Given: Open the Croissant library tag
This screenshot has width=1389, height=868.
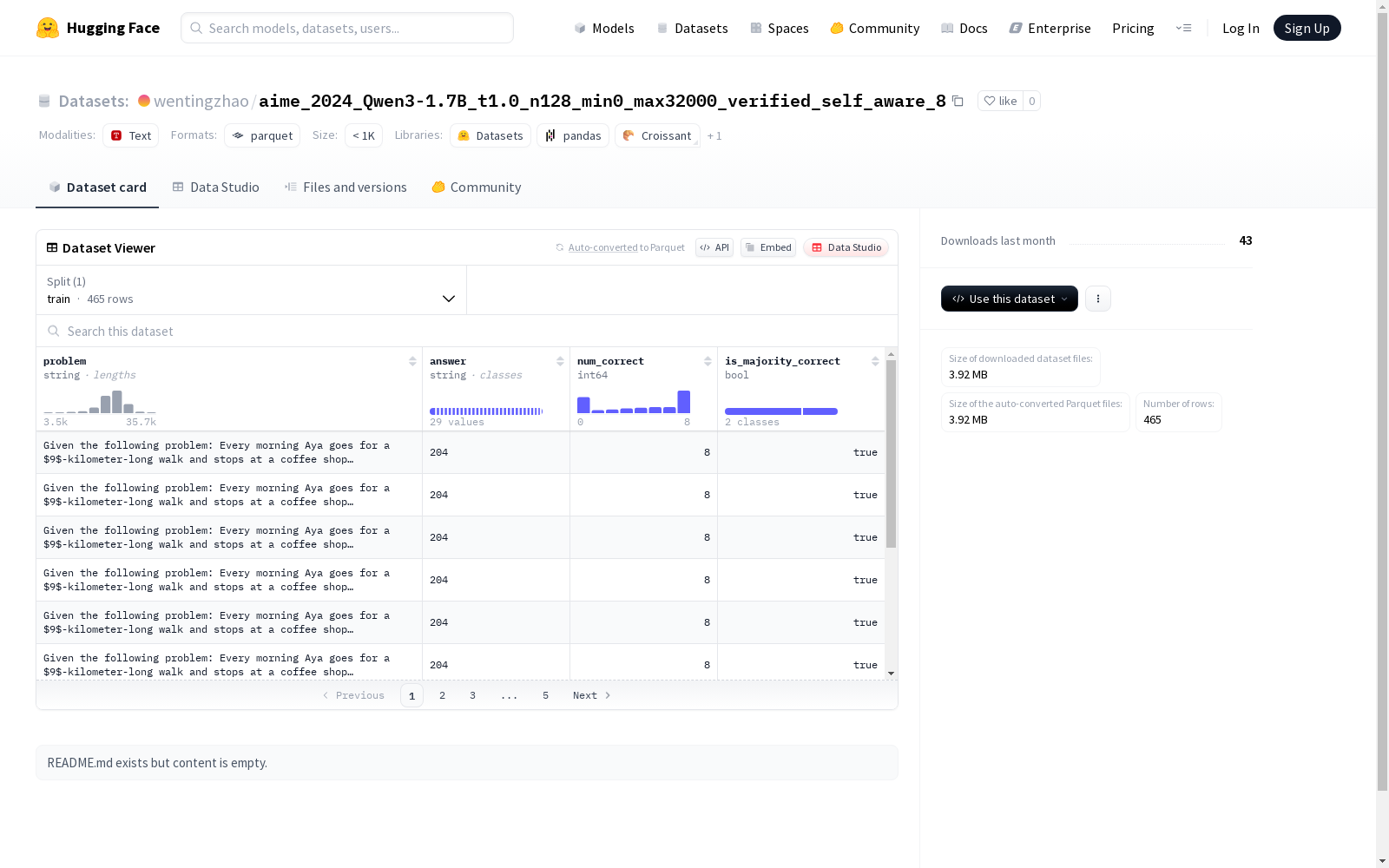Looking at the screenshot, I should (x=657, y=135).
